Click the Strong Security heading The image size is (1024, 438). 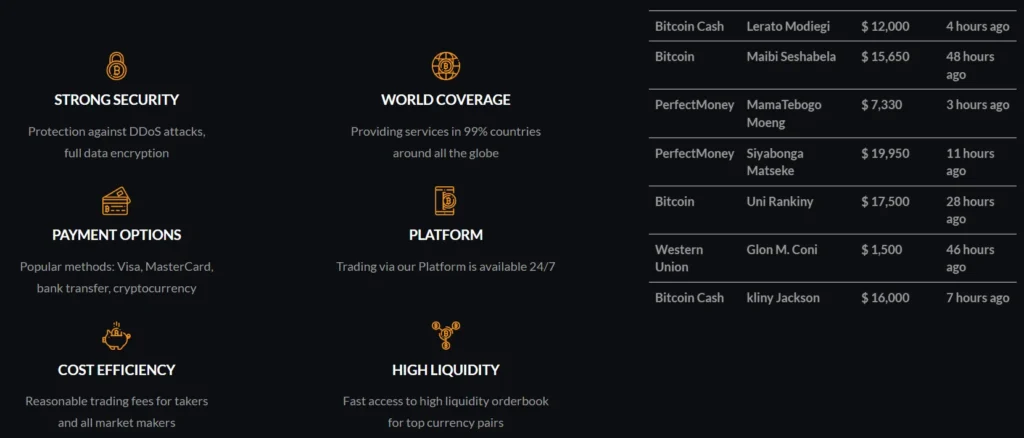pos(116,100)
